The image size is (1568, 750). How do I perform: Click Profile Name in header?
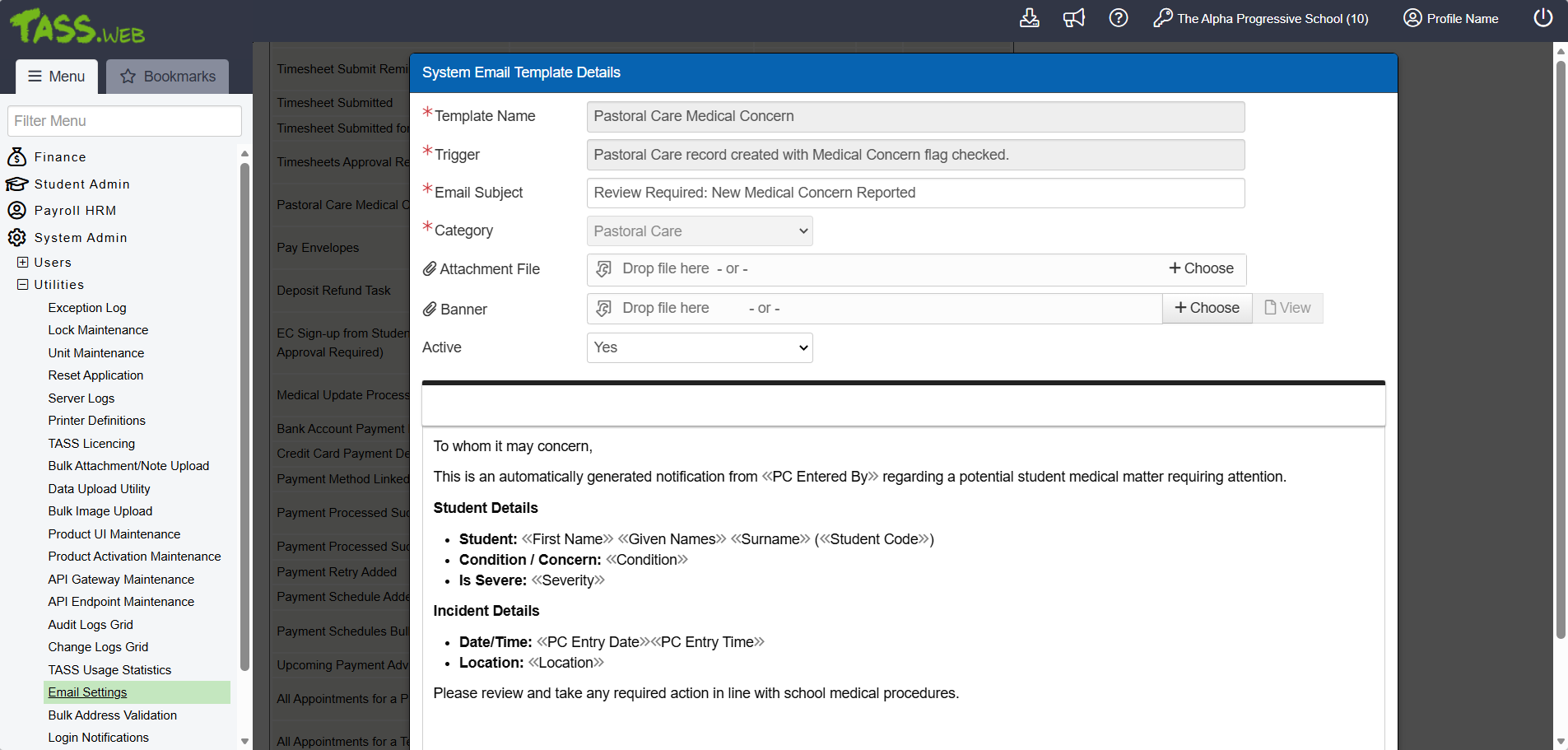pyautogui.click(x=1463, y=19)
